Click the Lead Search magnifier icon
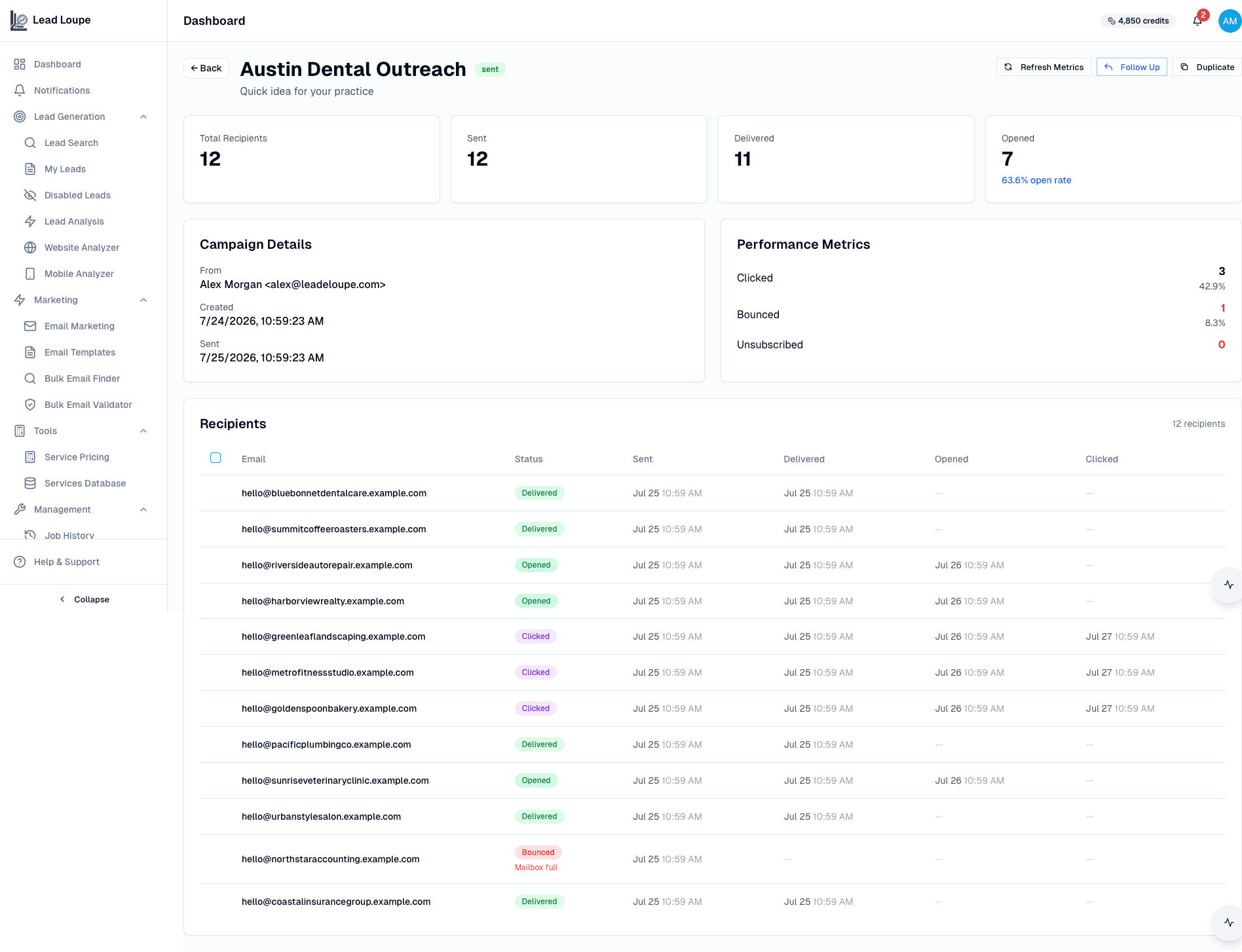This screenshot has width=1242, height=952. [x=30, y=143]
